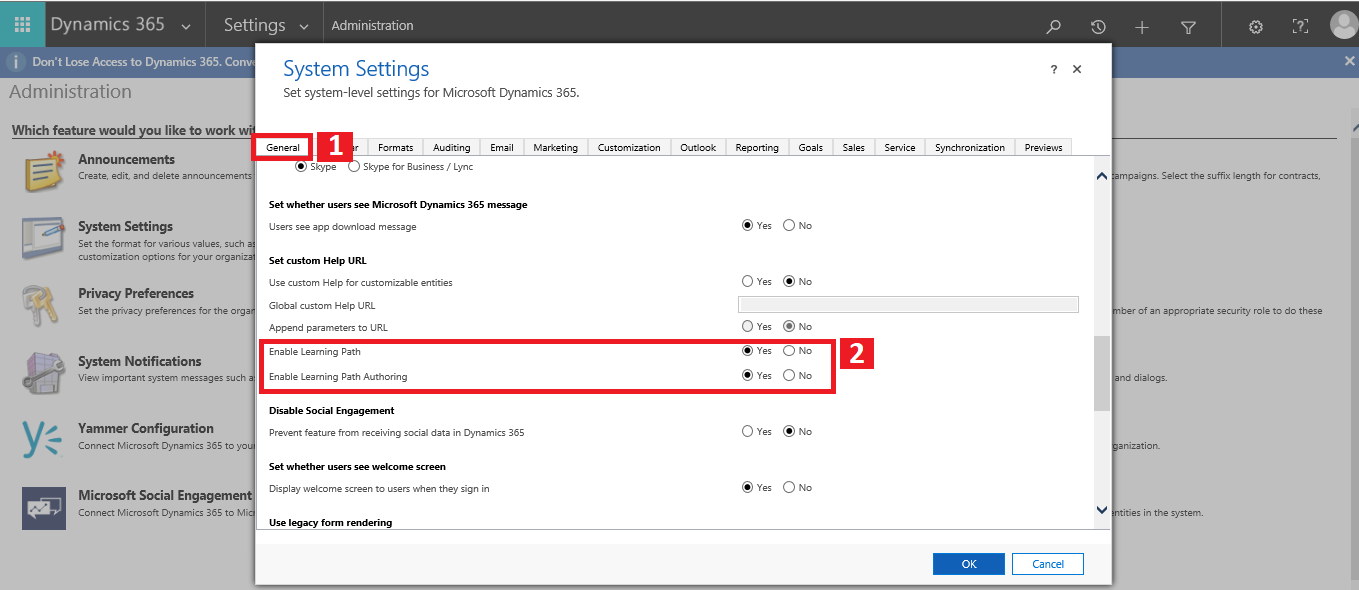Click the Microsoft Social Engagement icon
Screen dimensions: 1359x590
coord(43,508)
